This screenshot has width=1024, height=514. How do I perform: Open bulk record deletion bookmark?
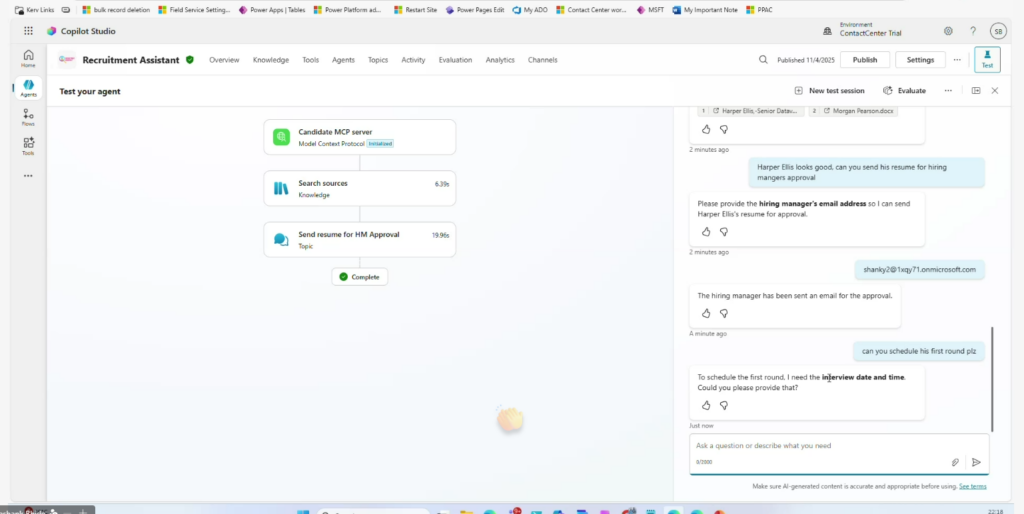click(x=116, y=10)
